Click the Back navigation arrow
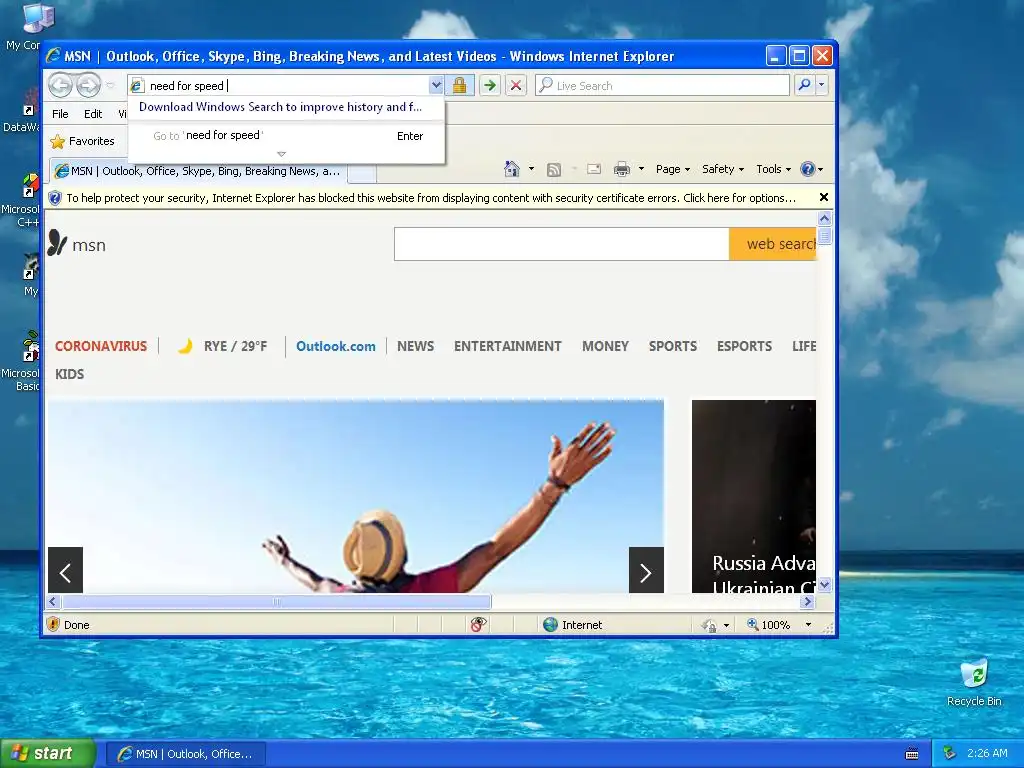This screenshot has width=1024, height=768. point(60,85)
